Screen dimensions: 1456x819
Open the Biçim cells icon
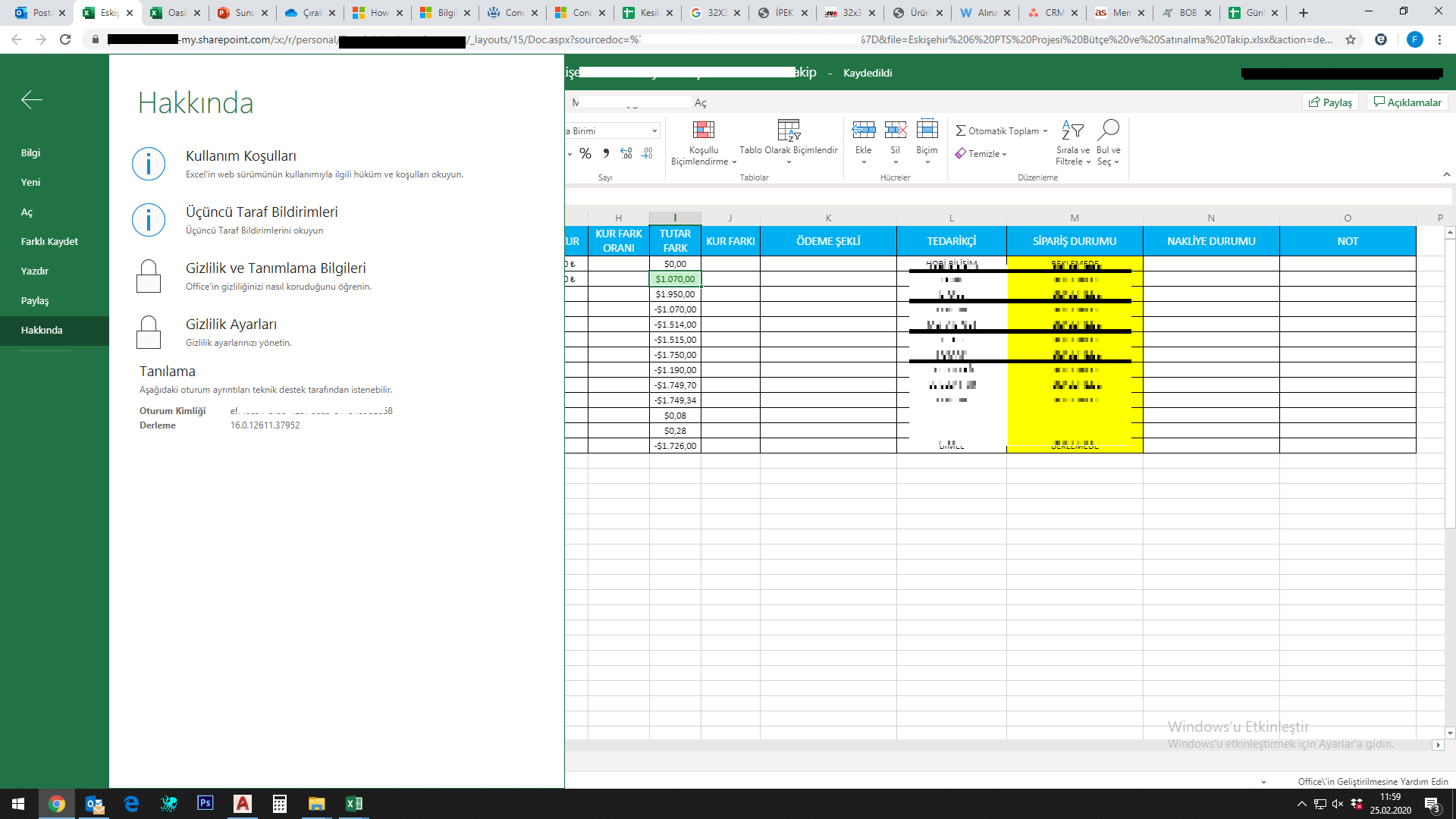click(927, 130)
